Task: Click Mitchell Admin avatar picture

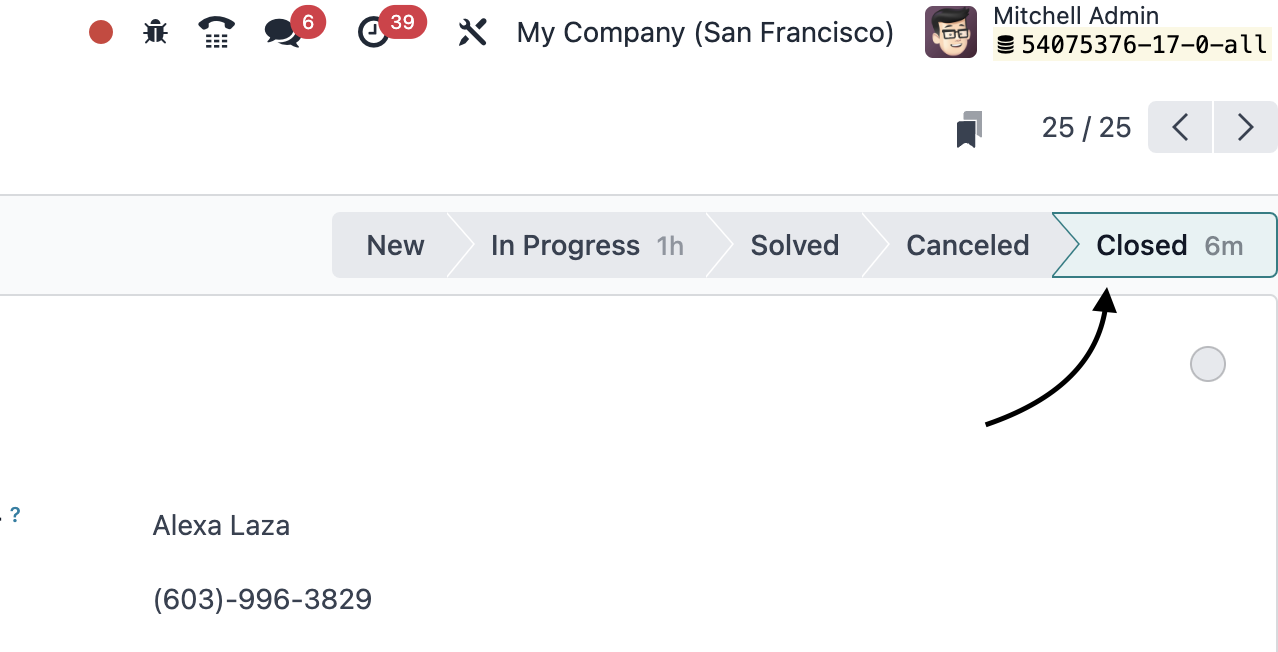Action: point(951,32)
